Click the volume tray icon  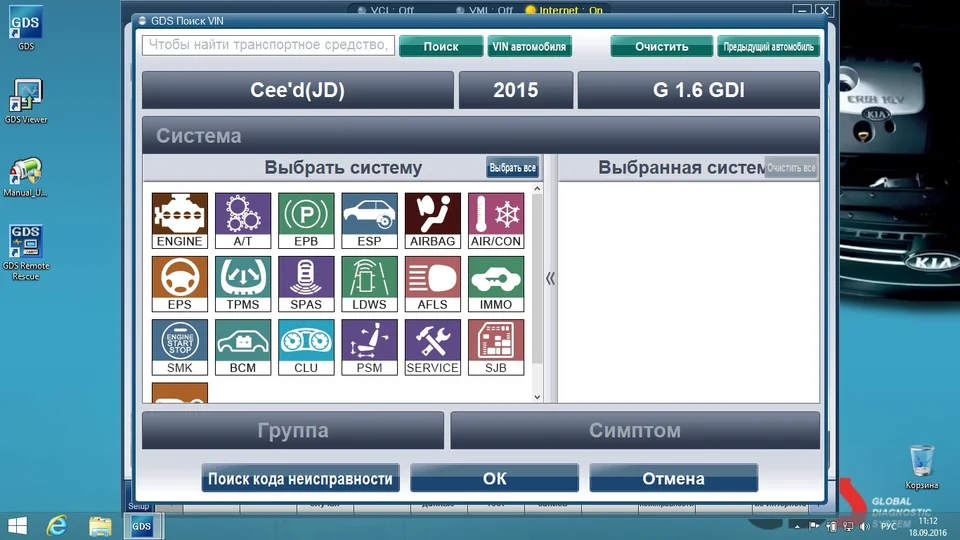pyautogui.click(x=864, y=526)
